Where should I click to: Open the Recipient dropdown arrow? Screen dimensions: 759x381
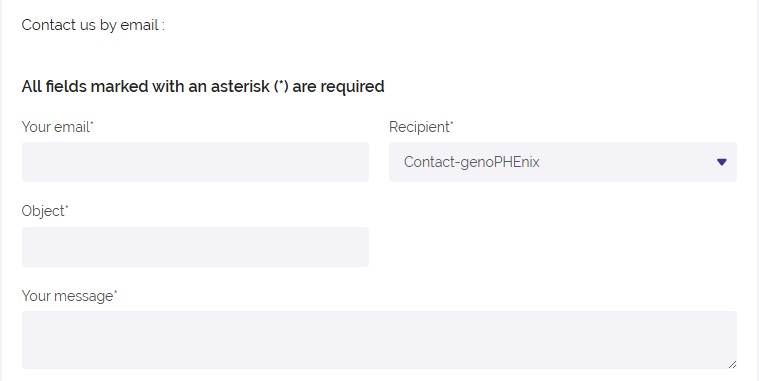click(722, 162)
